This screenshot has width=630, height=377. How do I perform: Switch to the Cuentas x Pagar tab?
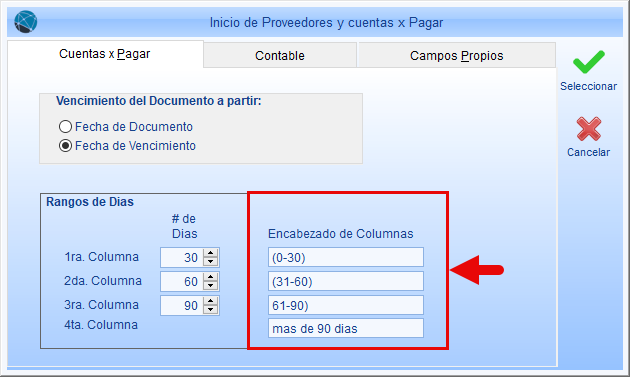[x=105, y=54]
